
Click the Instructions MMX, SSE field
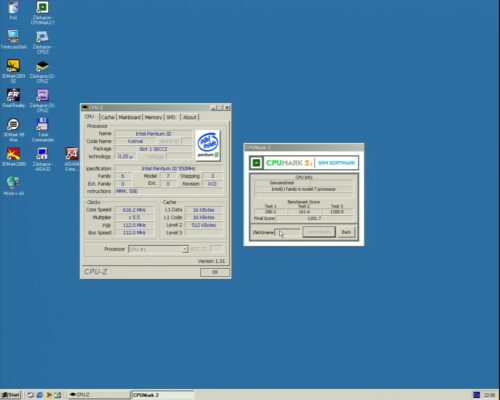pyautogui.click(x=168, y=191)
